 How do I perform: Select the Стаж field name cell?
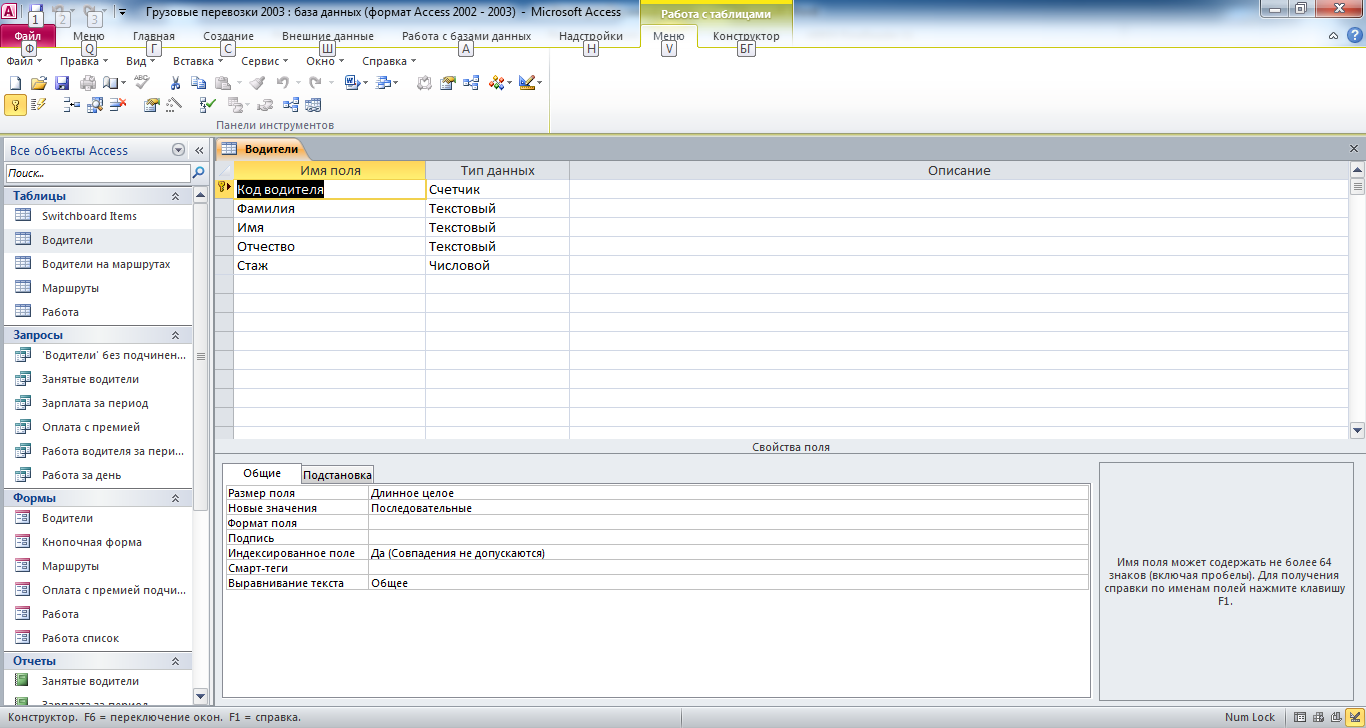329,266
